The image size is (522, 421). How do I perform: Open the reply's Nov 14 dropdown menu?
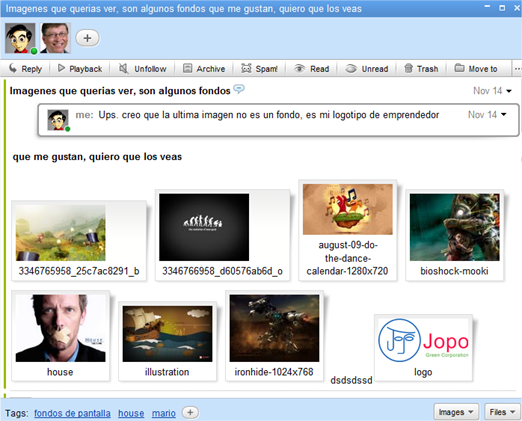504,115
